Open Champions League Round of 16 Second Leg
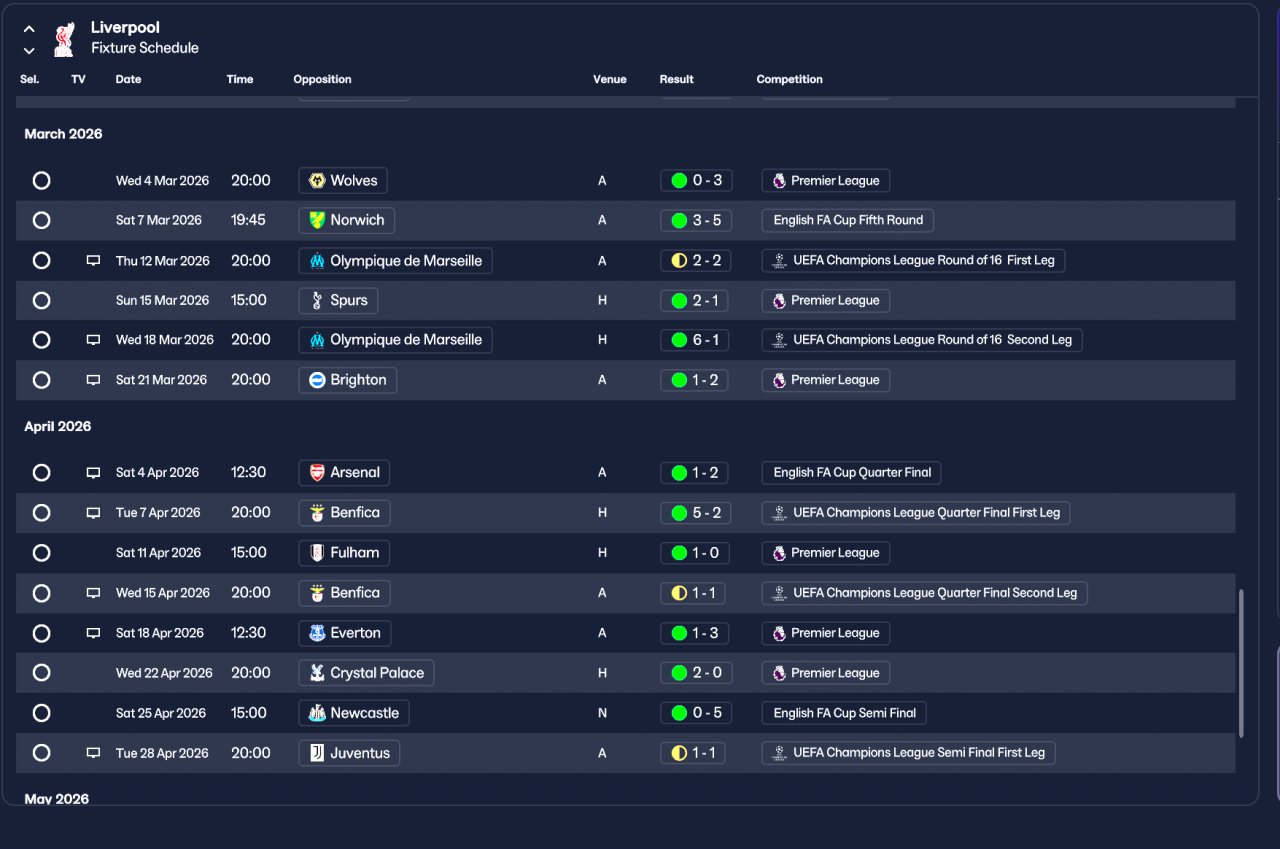This screenshot has width=1280, height=849. [x=922, y=340]
